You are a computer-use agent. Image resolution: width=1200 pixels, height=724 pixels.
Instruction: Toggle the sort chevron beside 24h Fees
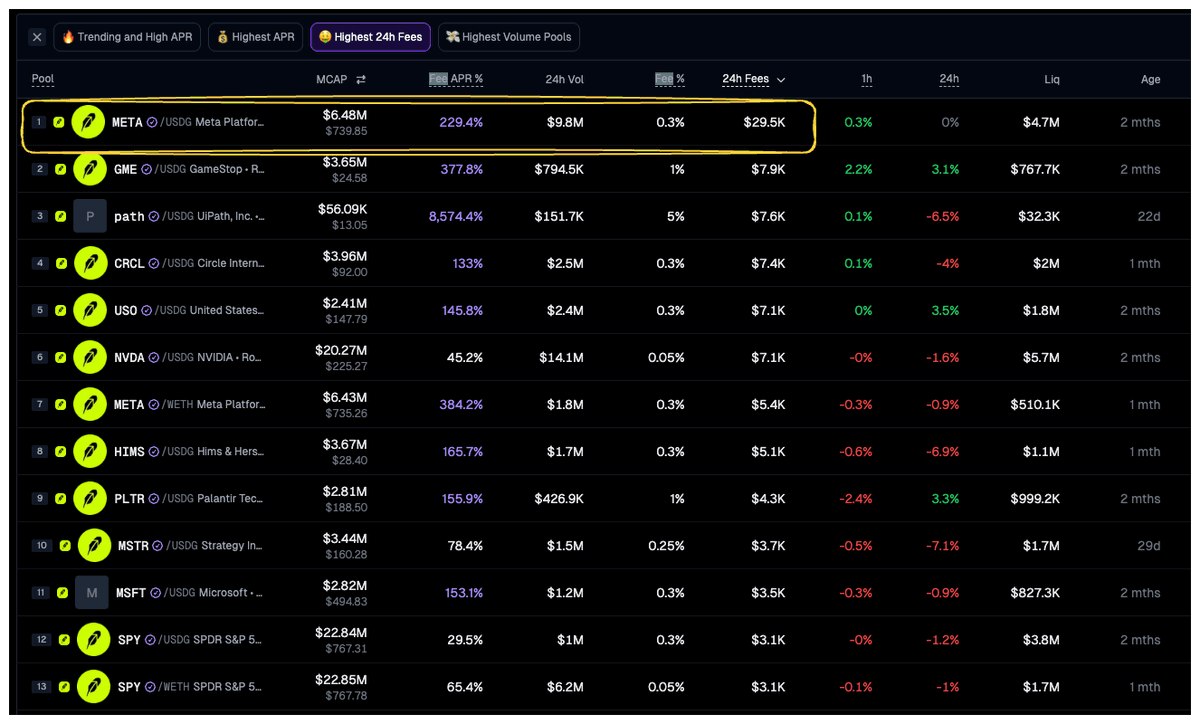coord(781,80)
